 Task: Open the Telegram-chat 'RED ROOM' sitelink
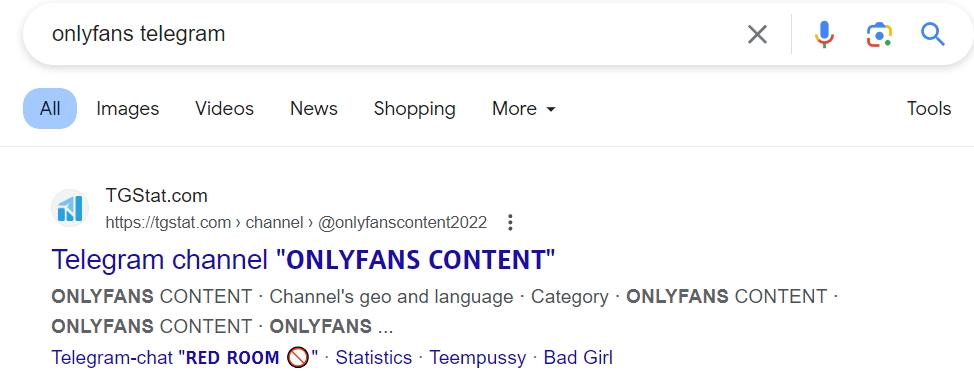pos(184,358)
